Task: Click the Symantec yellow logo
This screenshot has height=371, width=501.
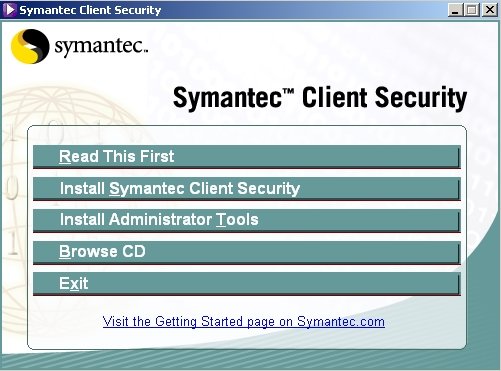Action: click(x=30, y=46)
